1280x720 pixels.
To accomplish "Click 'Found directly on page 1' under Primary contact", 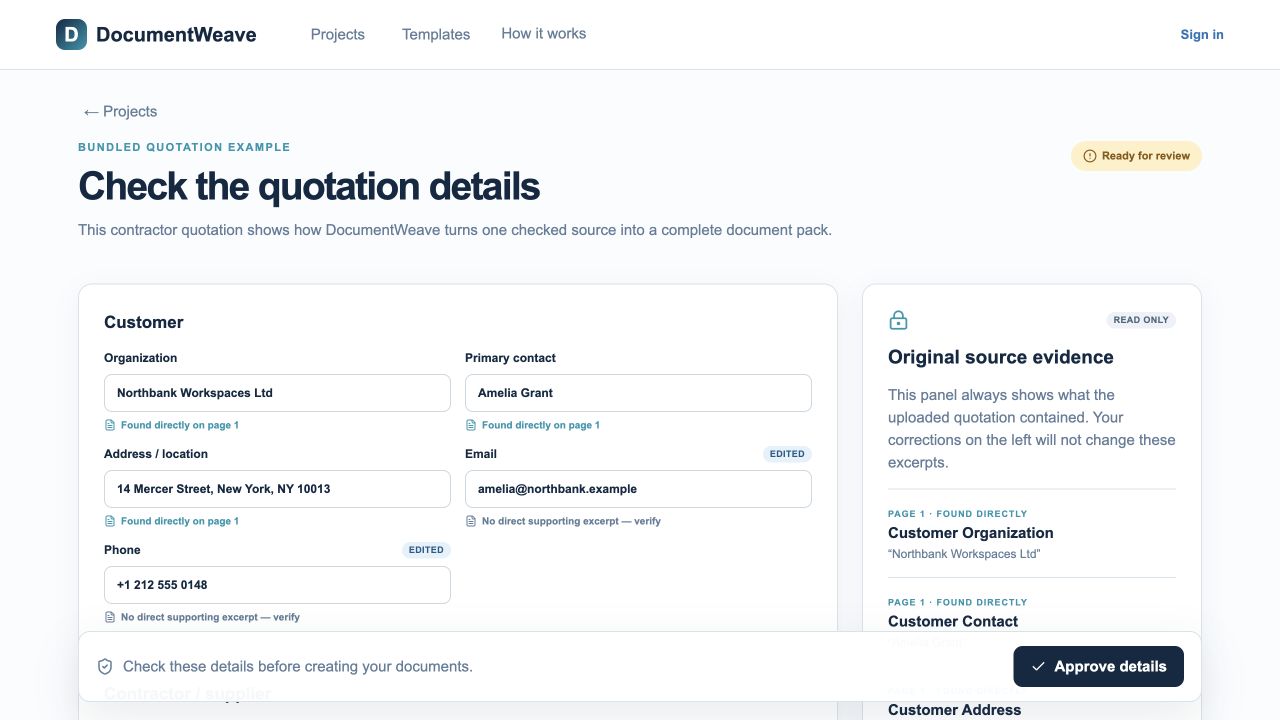I will pos(541,425).
